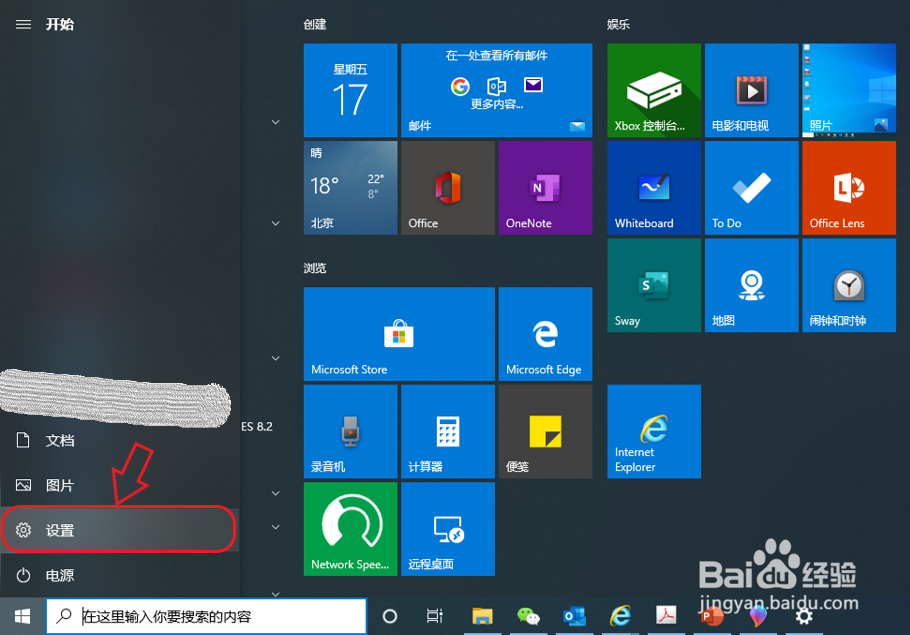Click the Cortana circle on the taskbar
Screen dimensions: 910x635
390,616
